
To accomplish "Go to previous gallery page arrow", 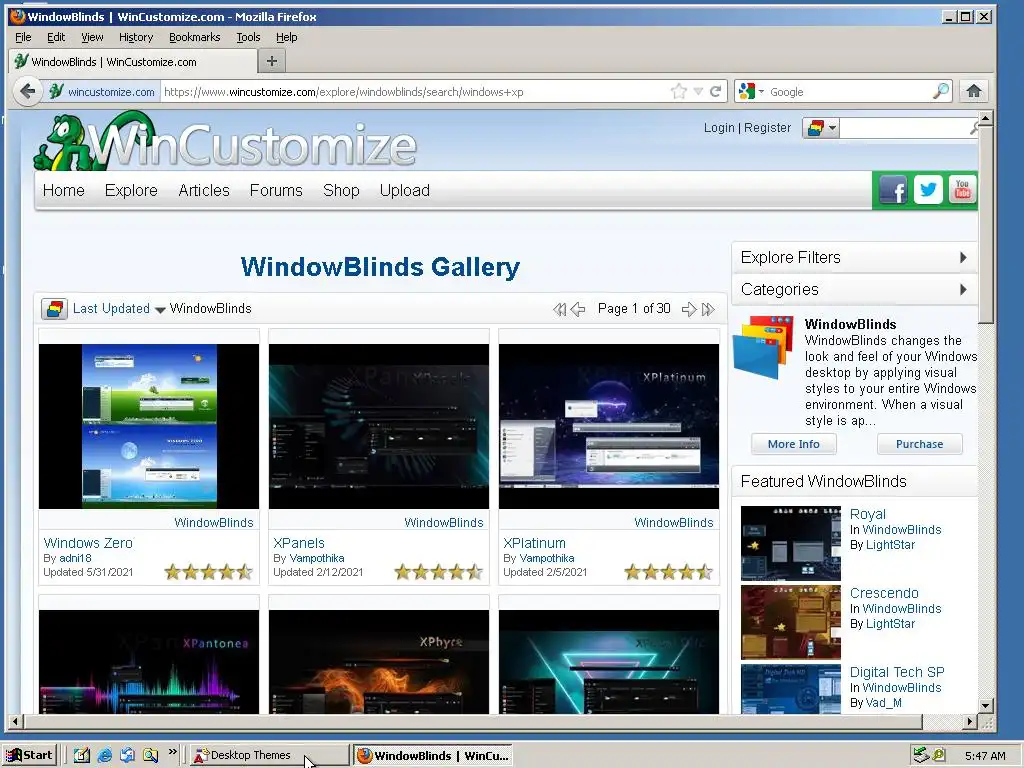I will pyautogui.click(x=577, y=309).
